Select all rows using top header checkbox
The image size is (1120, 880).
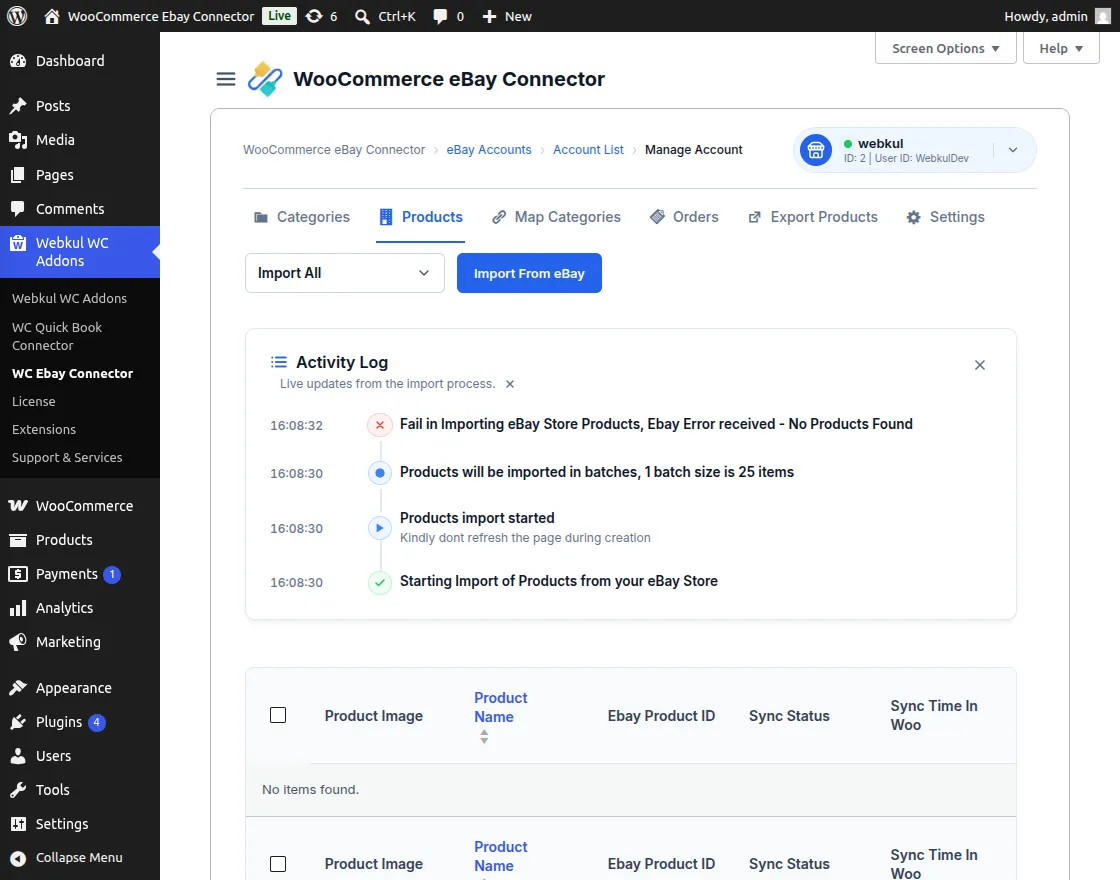click(x=278, y=715)
